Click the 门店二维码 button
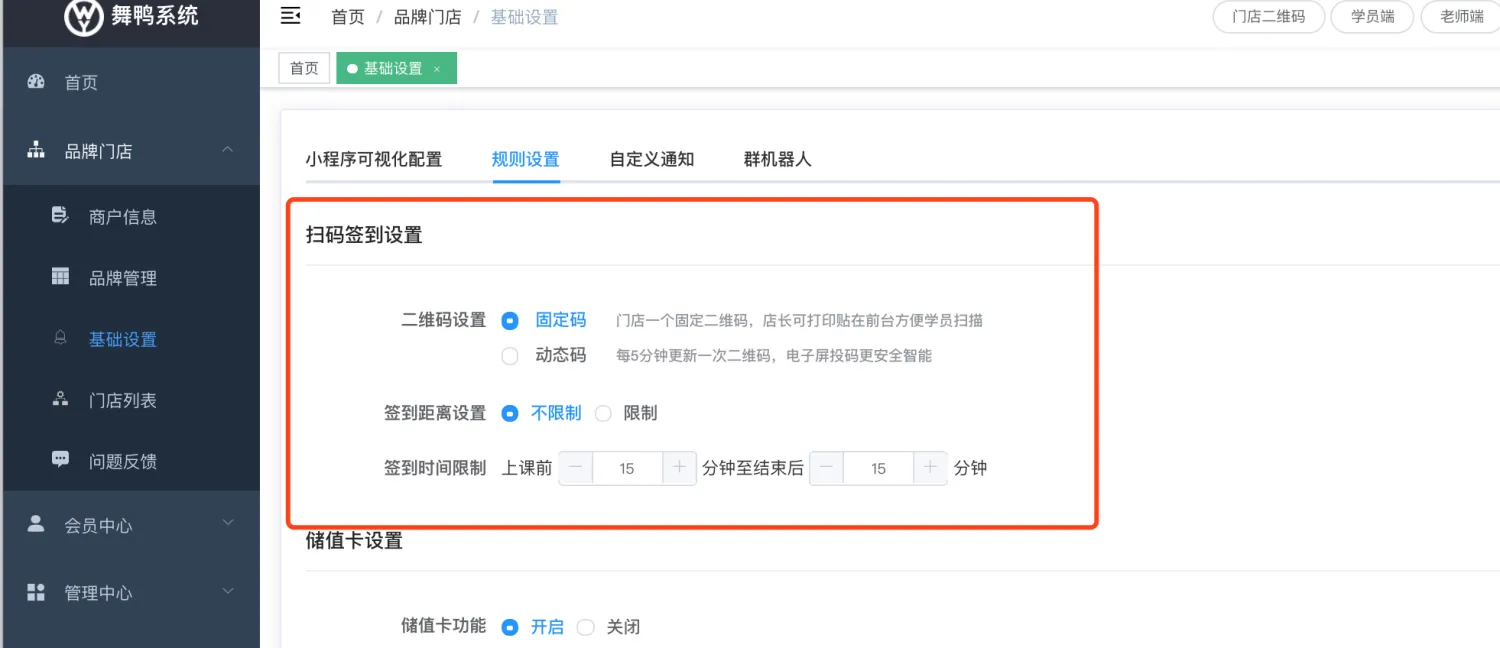Image resolution: width=1500 pixels, height=648 pixels. coord(1268,17)
